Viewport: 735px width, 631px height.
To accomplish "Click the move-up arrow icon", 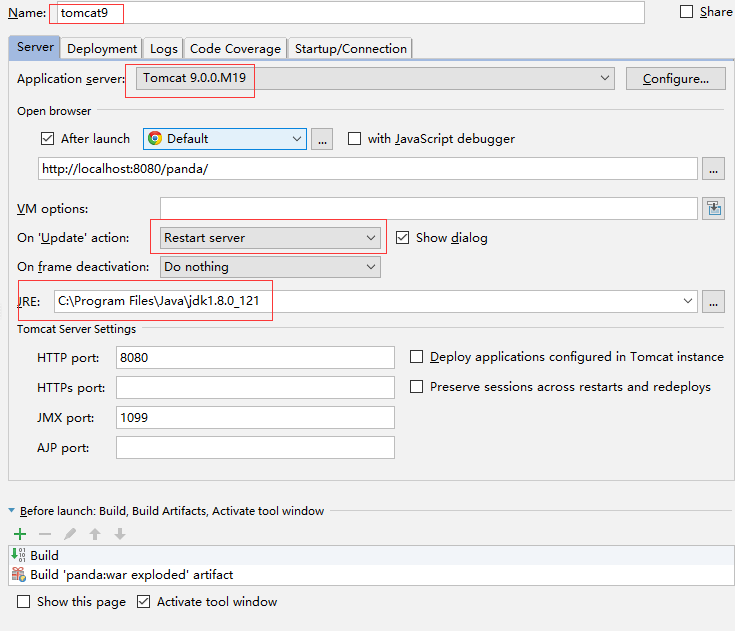I will [95, 534].
